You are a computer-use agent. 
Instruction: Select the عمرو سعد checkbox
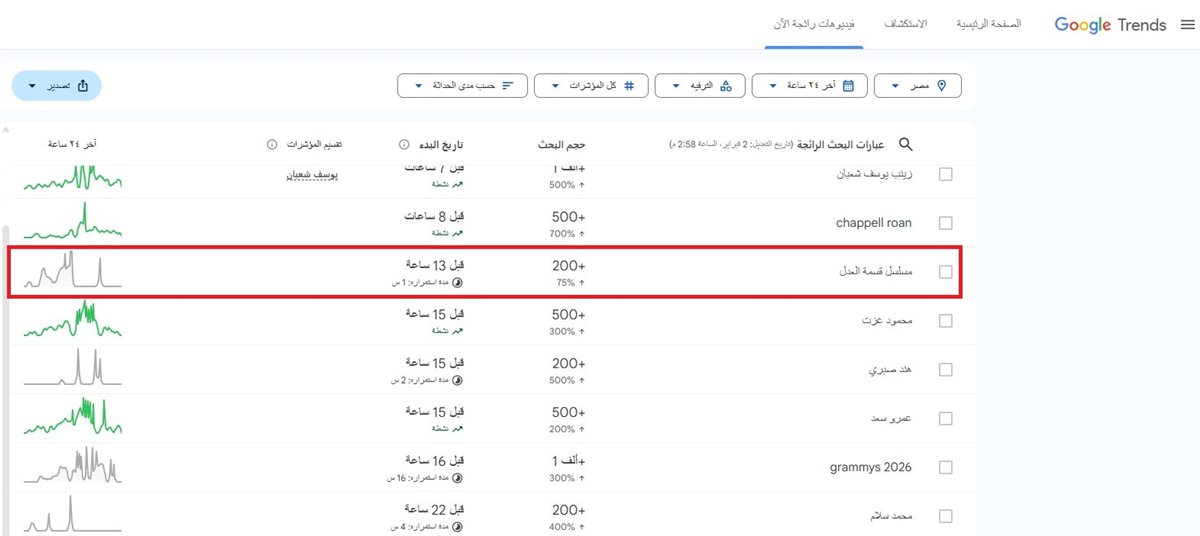pyautogui.click(x=946, y=419)
